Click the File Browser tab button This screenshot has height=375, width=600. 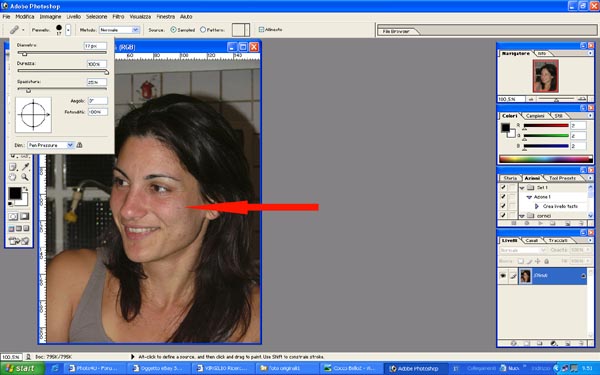(x=396, y=31)
